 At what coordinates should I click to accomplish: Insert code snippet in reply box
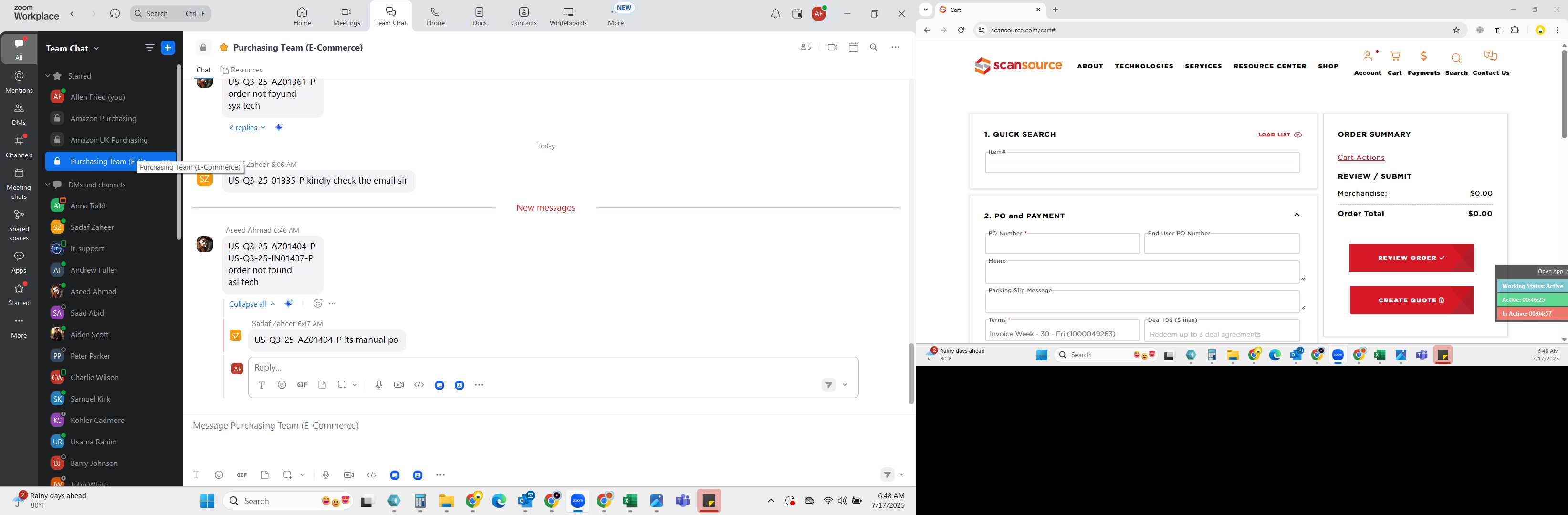[x=419, y=385]
